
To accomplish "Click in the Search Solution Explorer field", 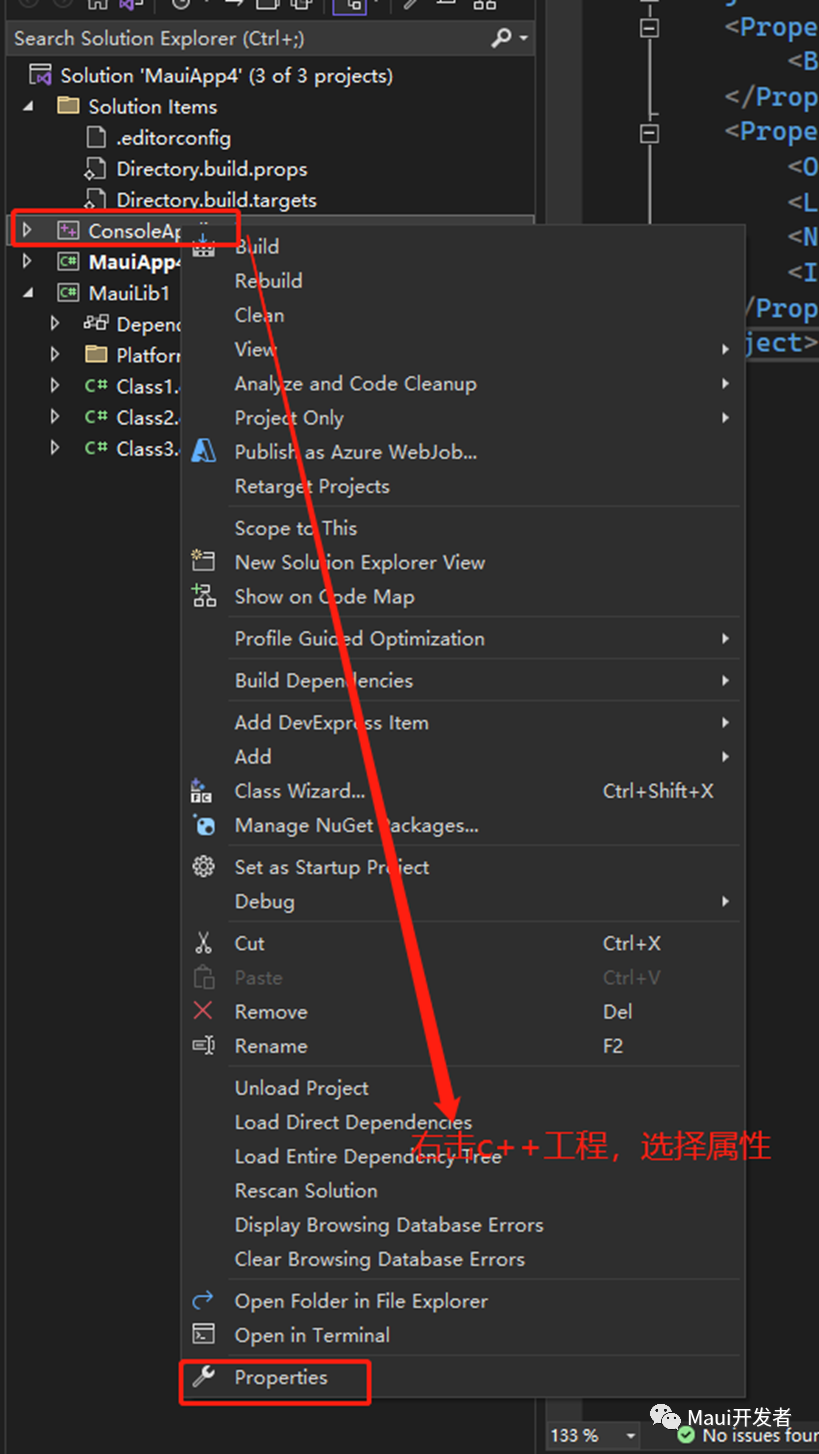I will click(x=250, y=39).
